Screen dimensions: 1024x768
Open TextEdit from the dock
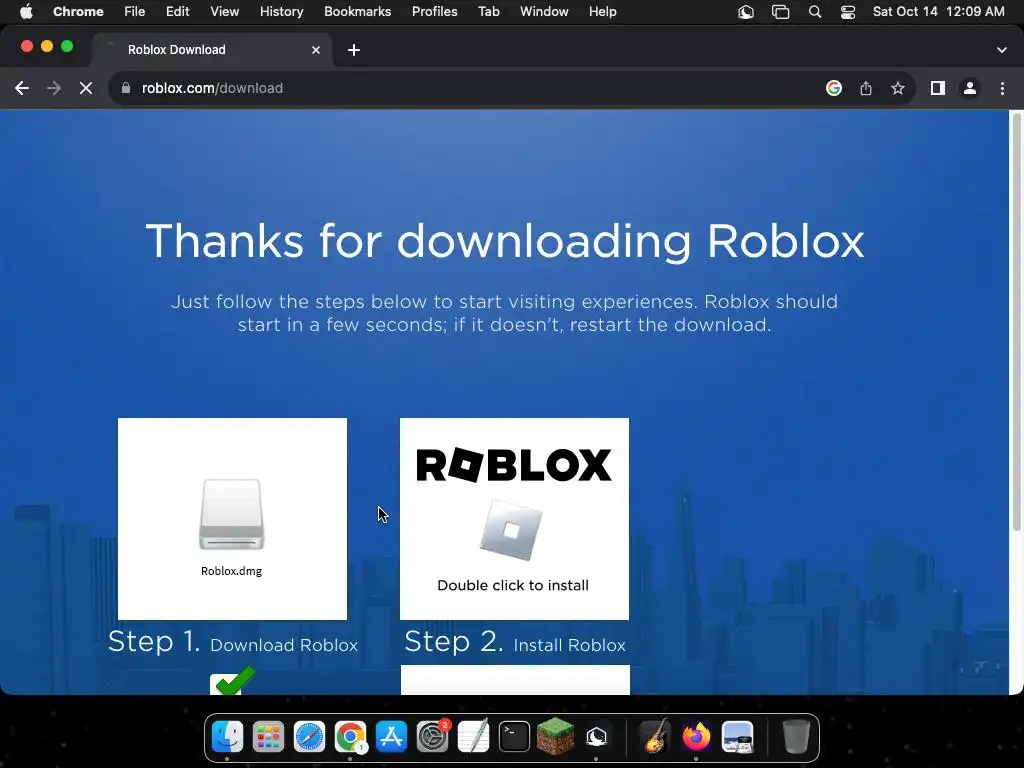coord(473,737)
